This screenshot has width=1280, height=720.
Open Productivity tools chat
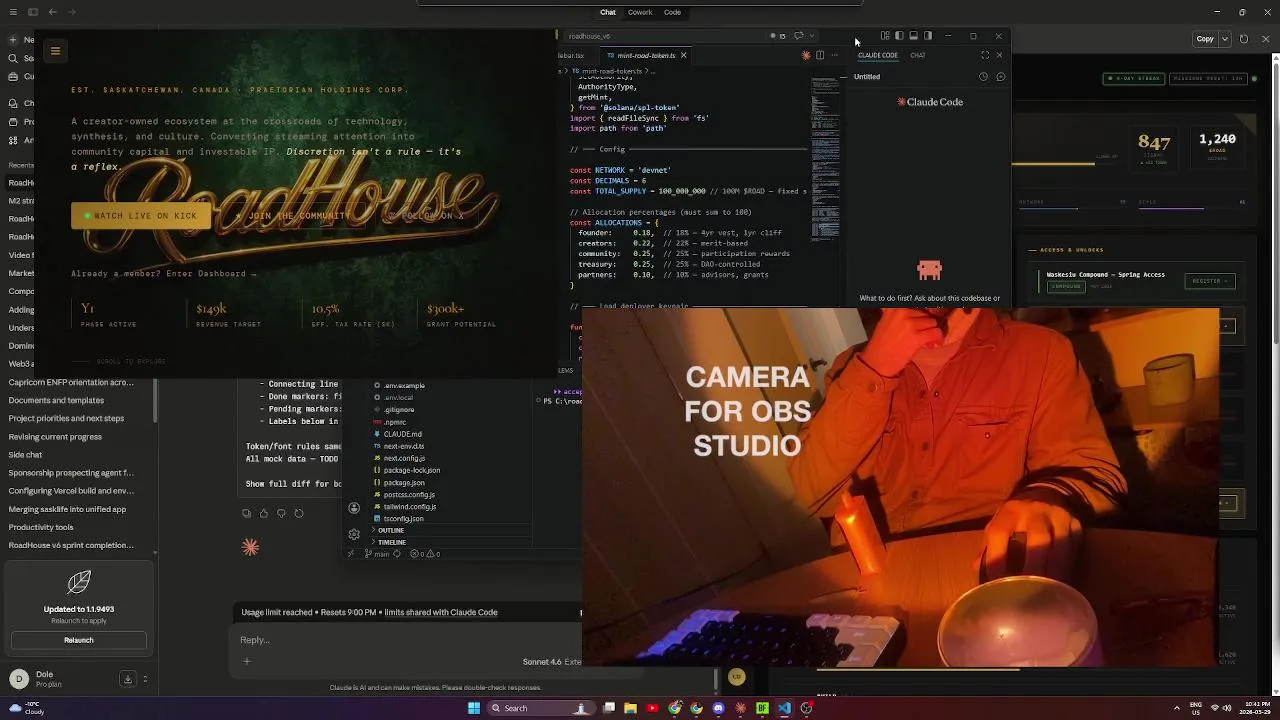point(41,527)
